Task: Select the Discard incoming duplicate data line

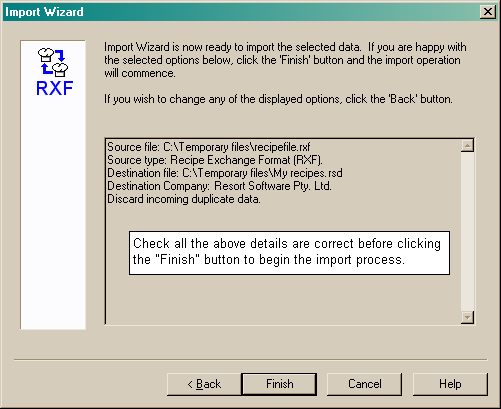Action: tap(184, 199)
